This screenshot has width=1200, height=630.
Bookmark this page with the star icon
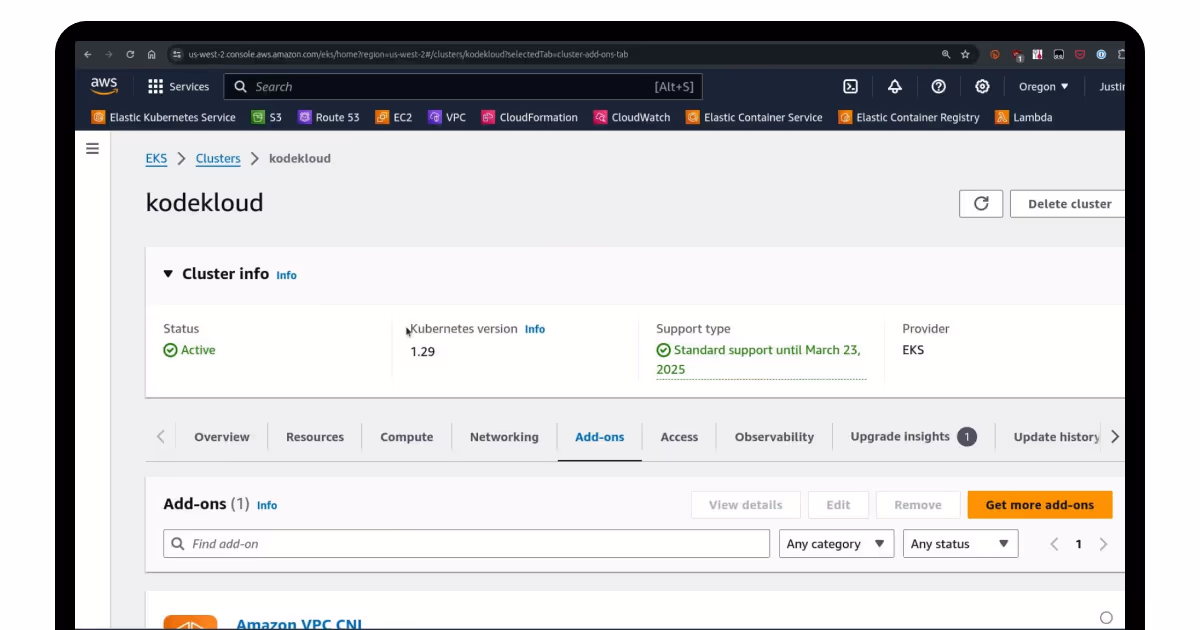pos(965,55)
